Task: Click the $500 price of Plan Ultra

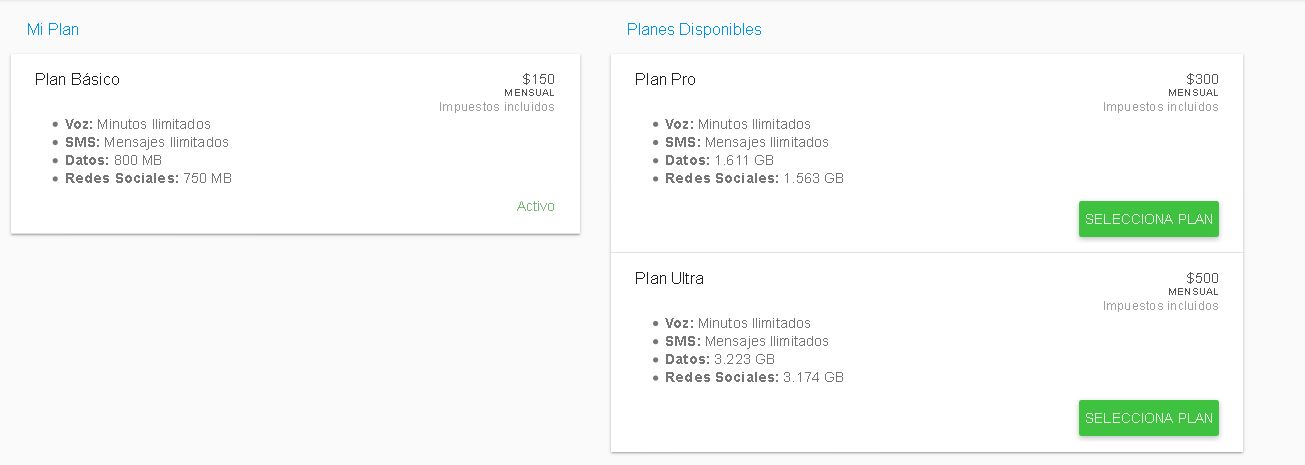Action: (x=1202, y=279)
